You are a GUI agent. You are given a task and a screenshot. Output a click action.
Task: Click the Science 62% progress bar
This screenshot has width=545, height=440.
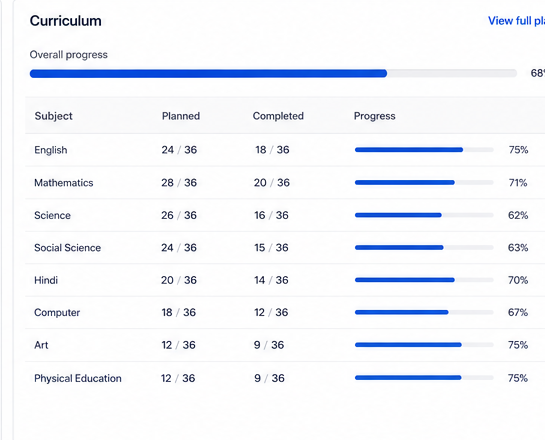(424, 215)
